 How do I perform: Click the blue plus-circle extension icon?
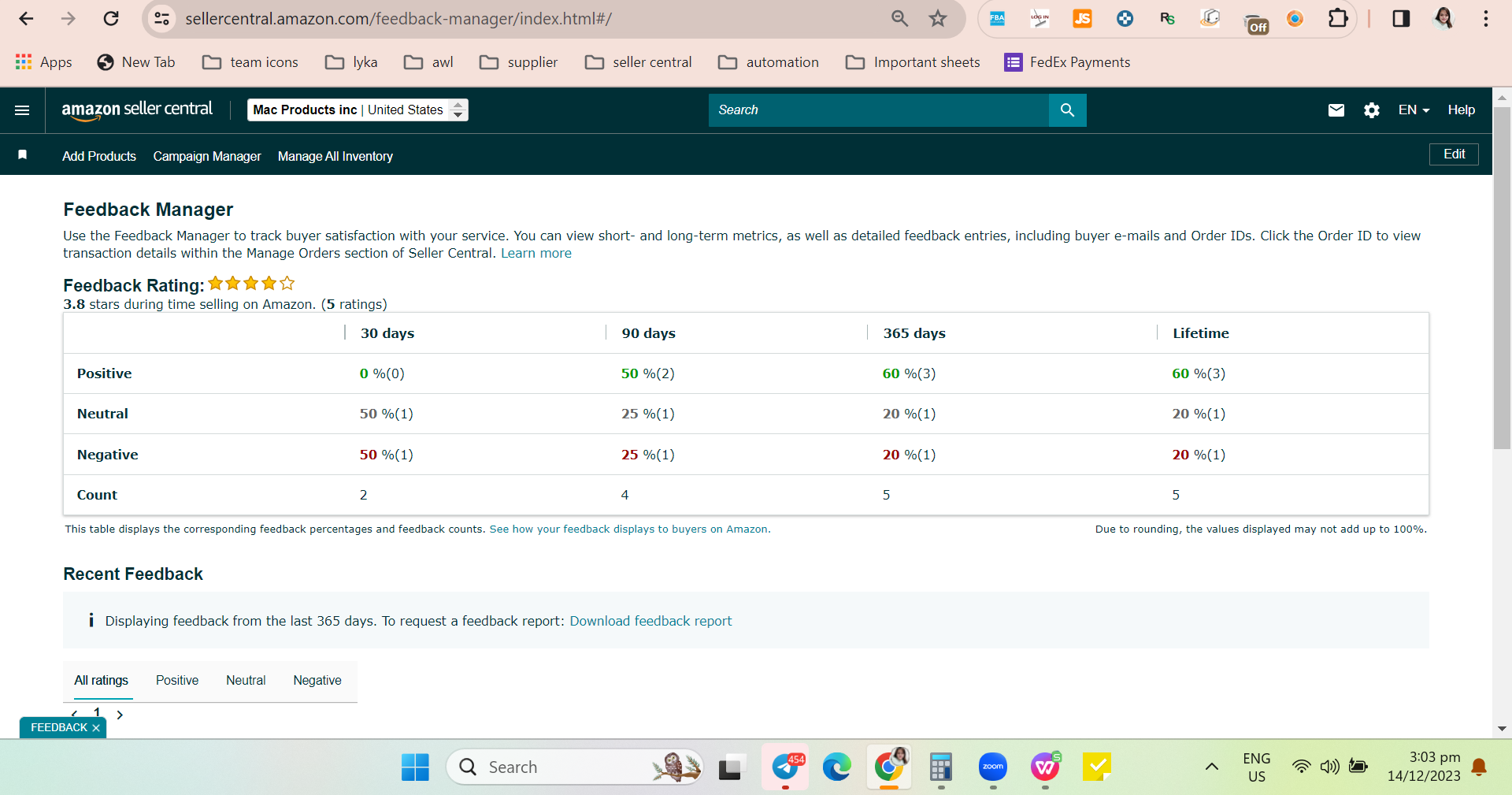(1125, 18)
